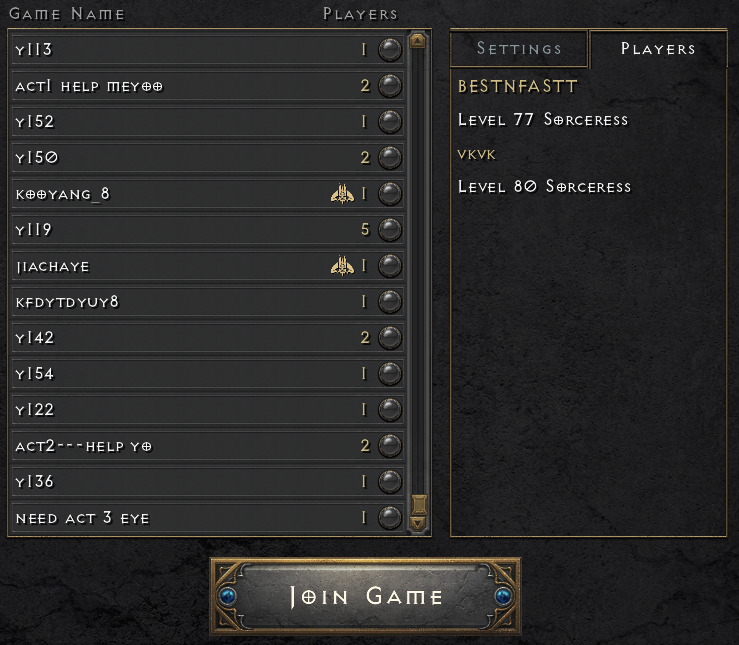
Task: Click the winged ladder icon on KOOYANG_8 row
Action: (342, 194)
